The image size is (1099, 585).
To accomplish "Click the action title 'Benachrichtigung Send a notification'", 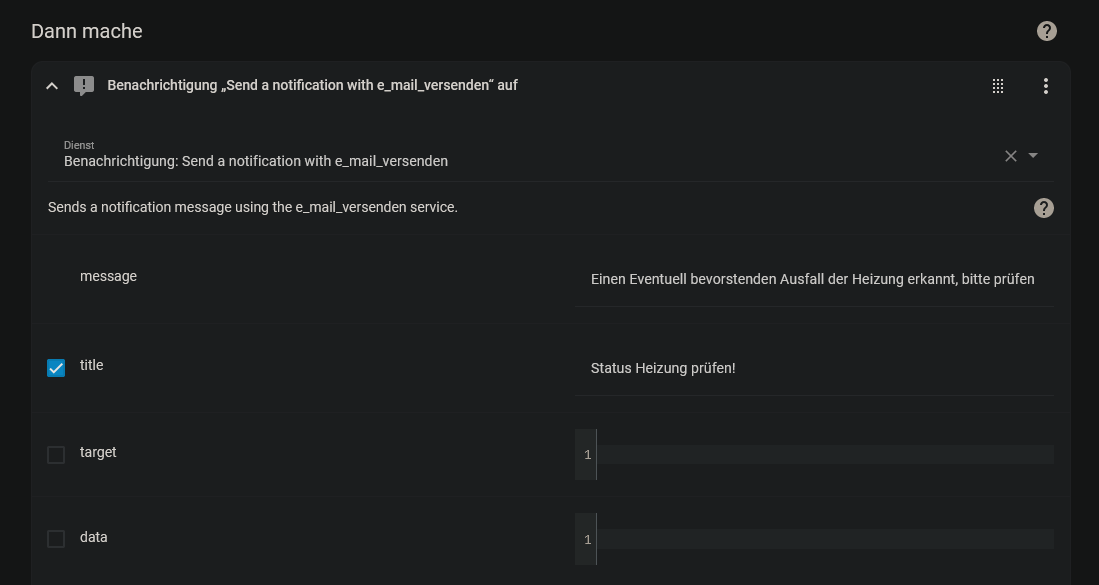I will [312, 86].
